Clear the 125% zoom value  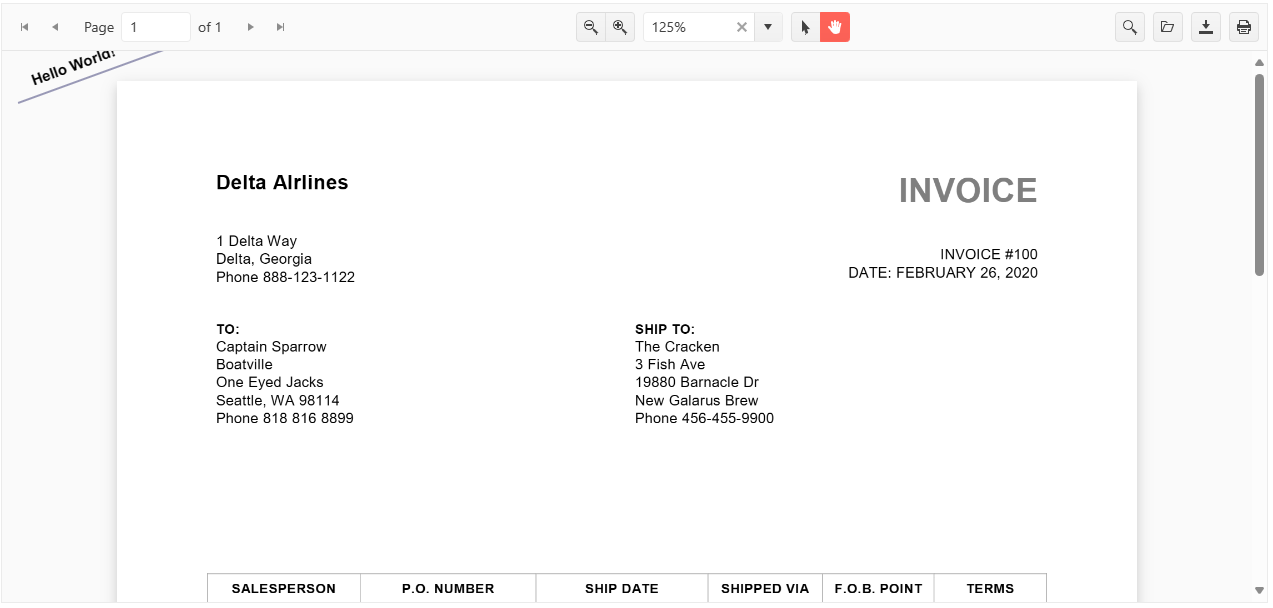pyautogui.click(x=742, y=27)
